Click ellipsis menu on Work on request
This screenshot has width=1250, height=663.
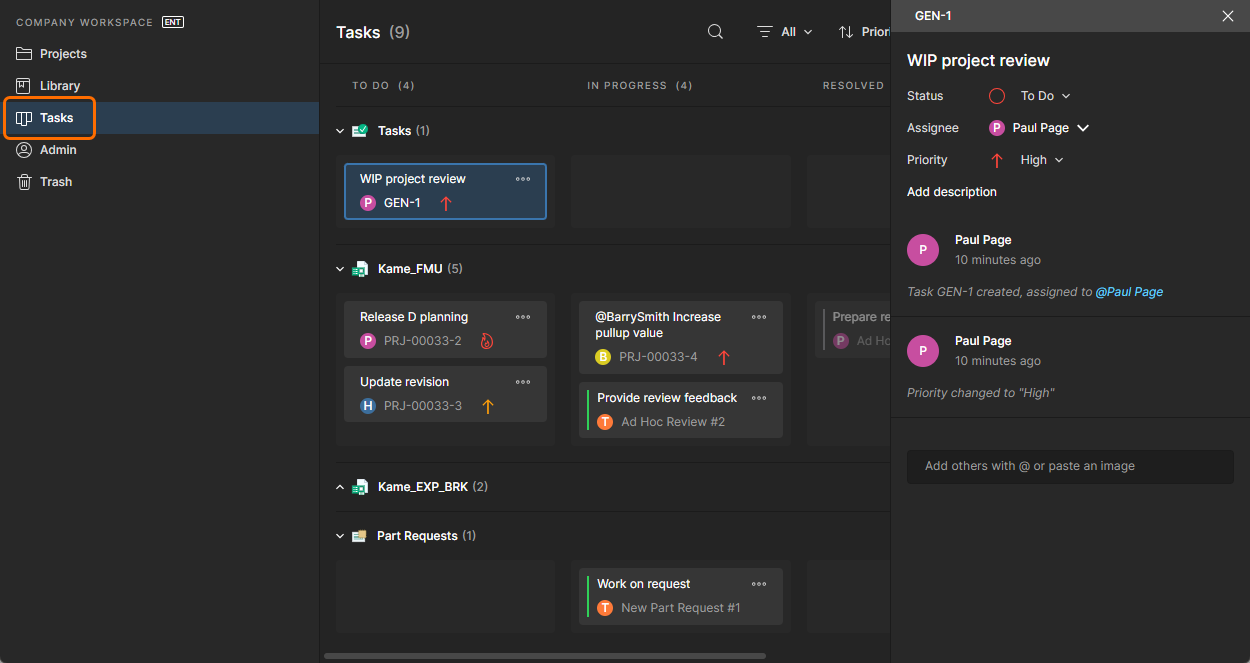pos(759,584)
